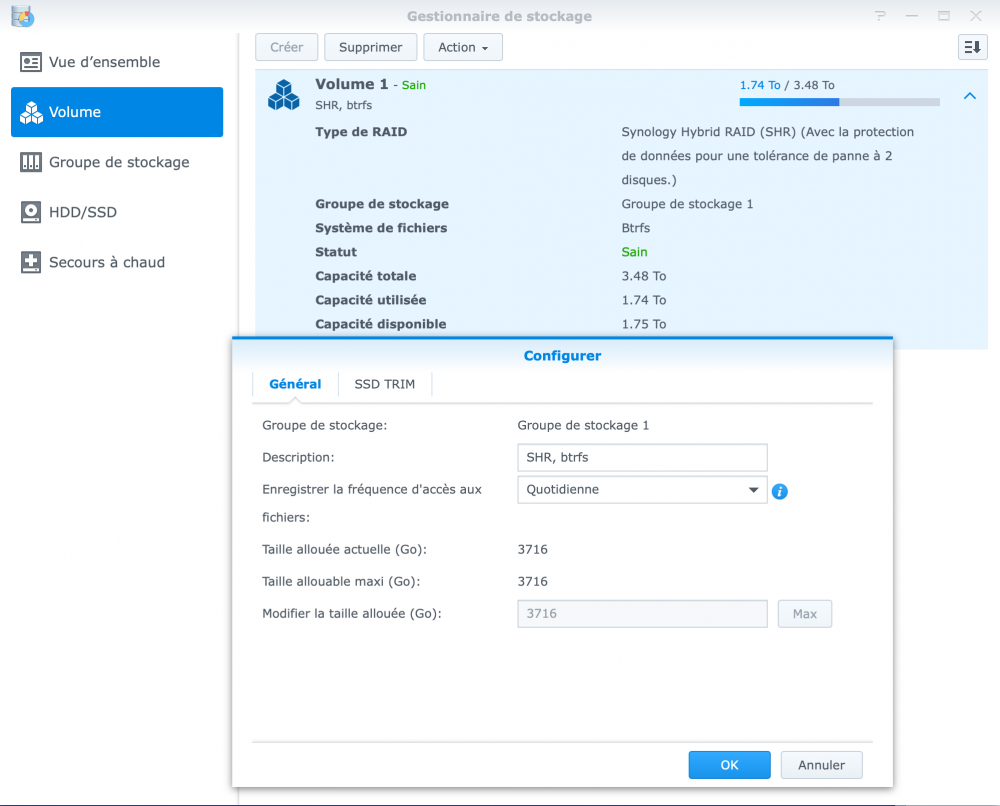Viewport: 1000px width, 806px height.
Task: Click the sort order icon at top right
Action: click(972, 47)
